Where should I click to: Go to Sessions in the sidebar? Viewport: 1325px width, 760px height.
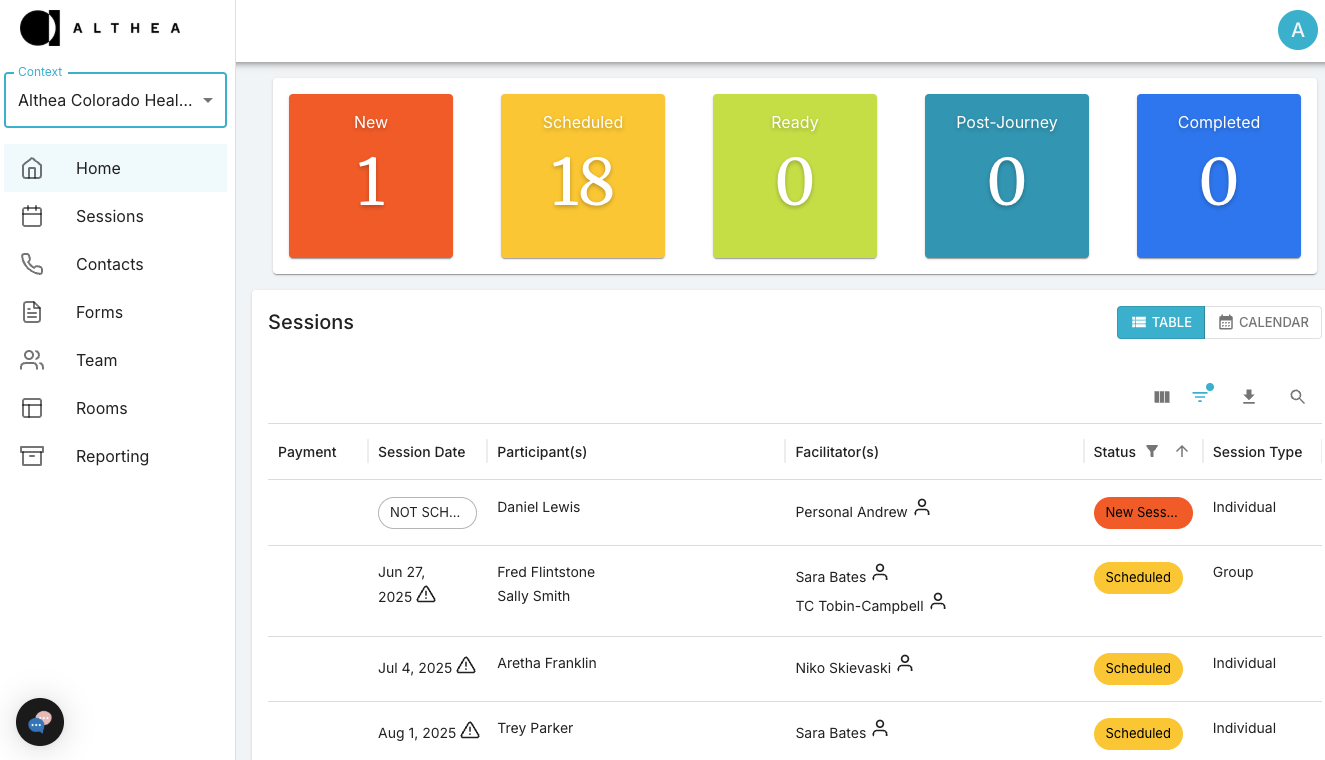109,216
